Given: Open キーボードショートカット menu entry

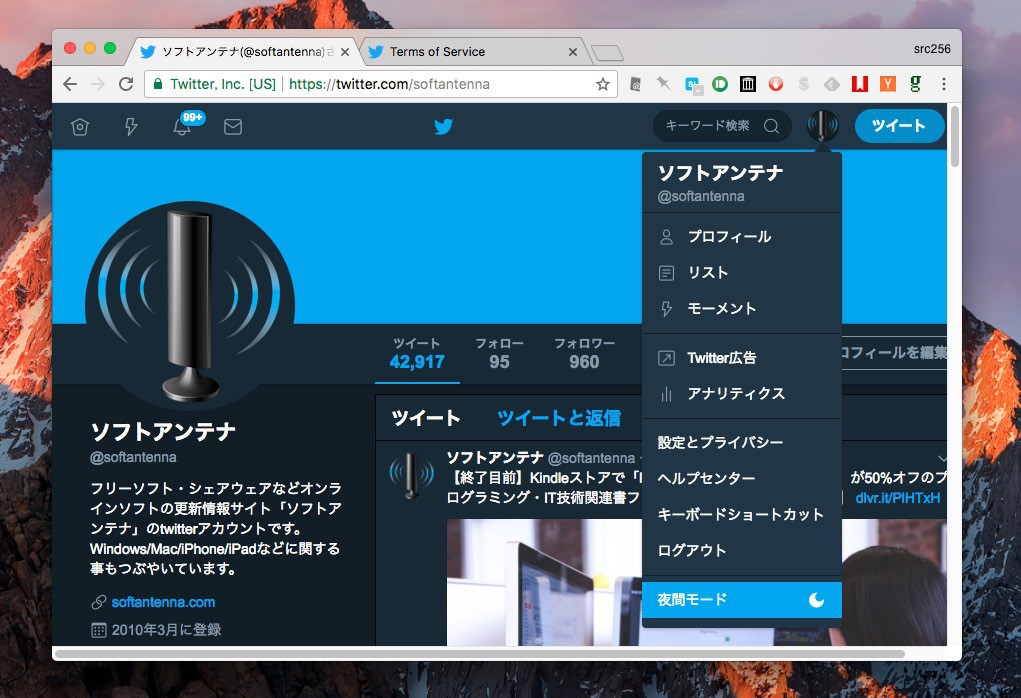Looking at the screenshot, I should [742, 514].
